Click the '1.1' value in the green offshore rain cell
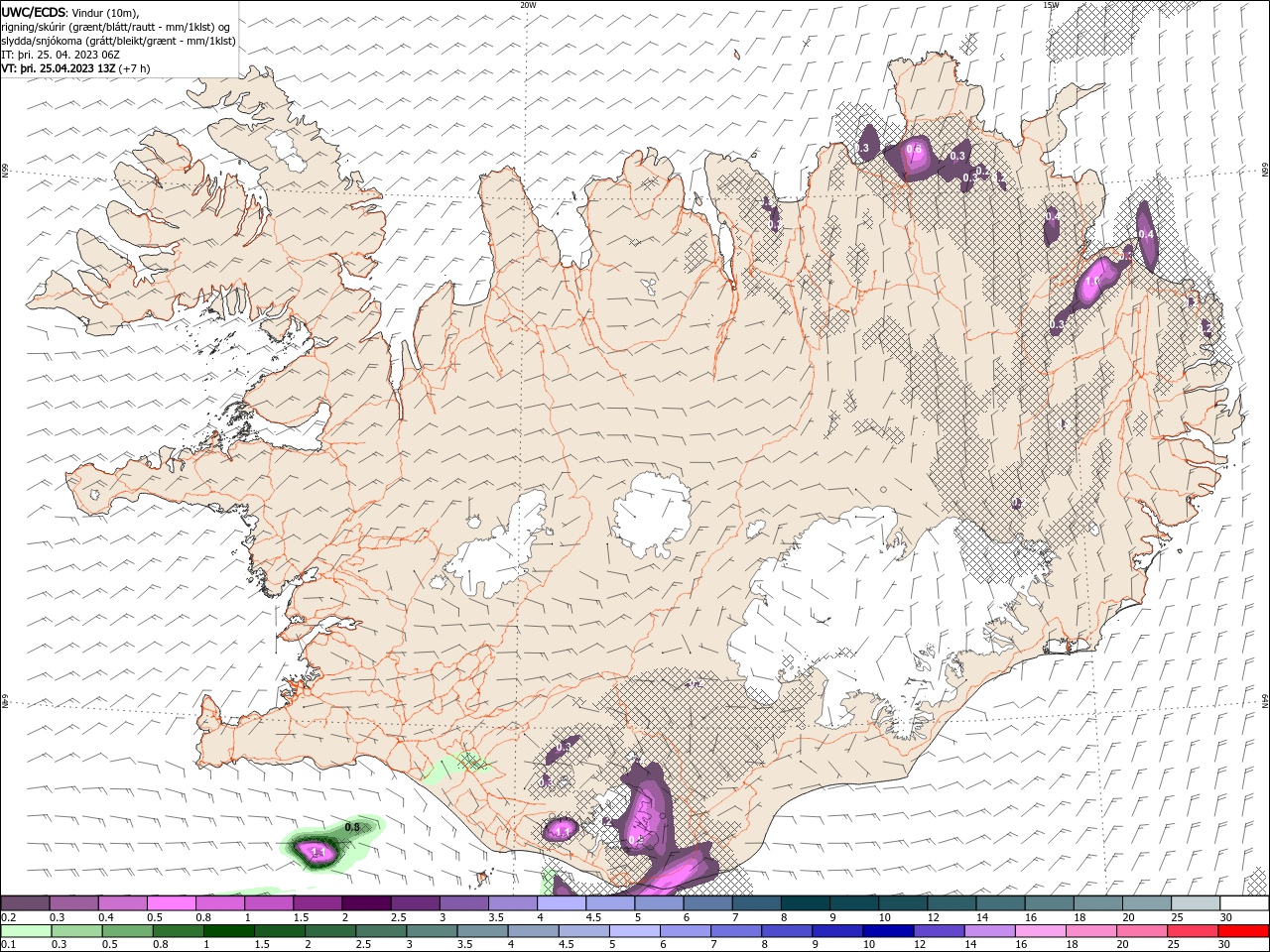The image size is (1270, 952). pos(318,852)
